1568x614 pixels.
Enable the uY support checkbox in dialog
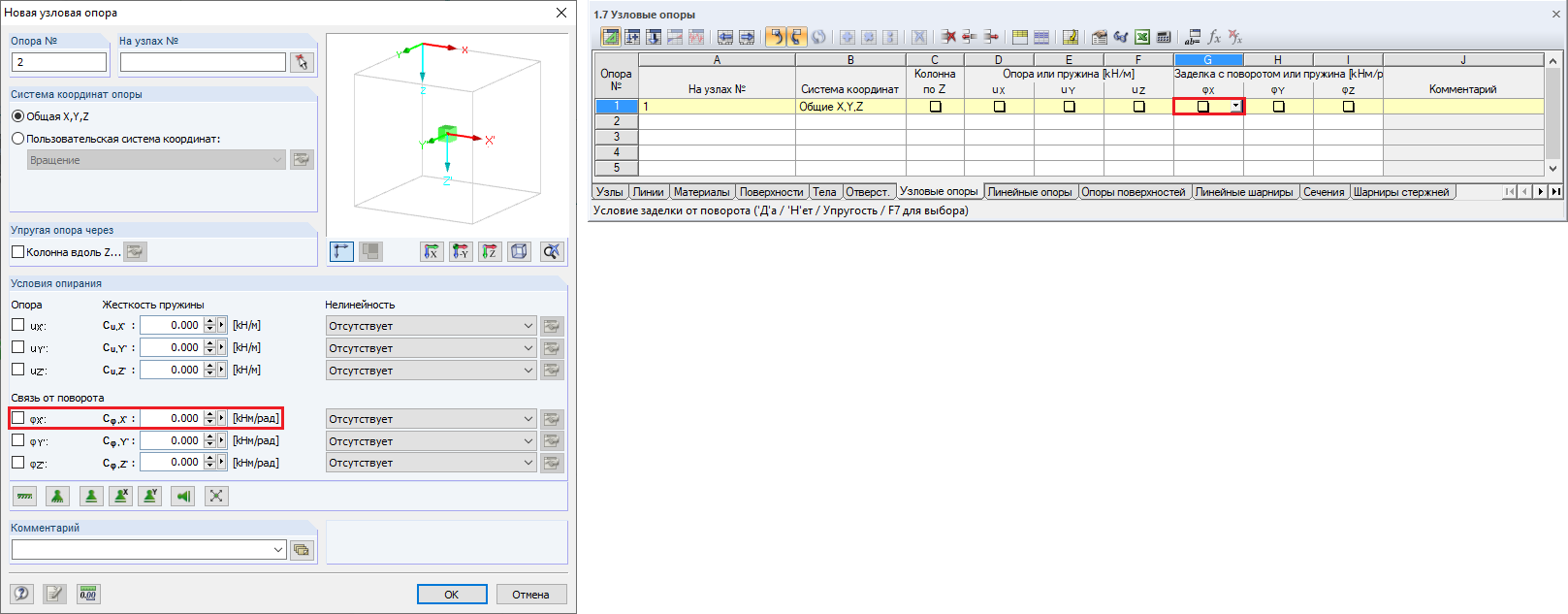pos(18,347)
